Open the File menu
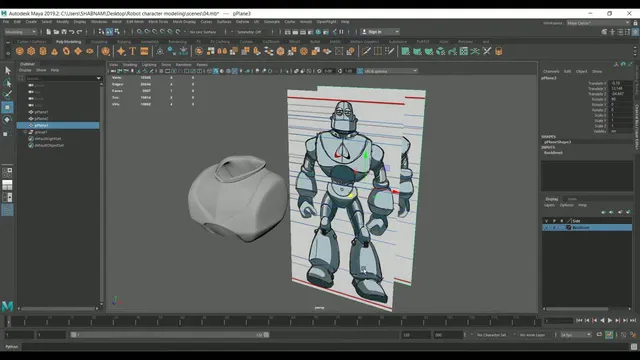 [x=6, y=22]
